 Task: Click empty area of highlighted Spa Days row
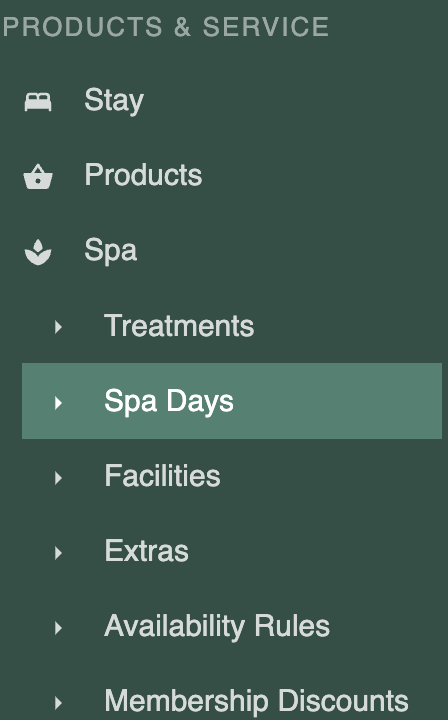[335, 401]
